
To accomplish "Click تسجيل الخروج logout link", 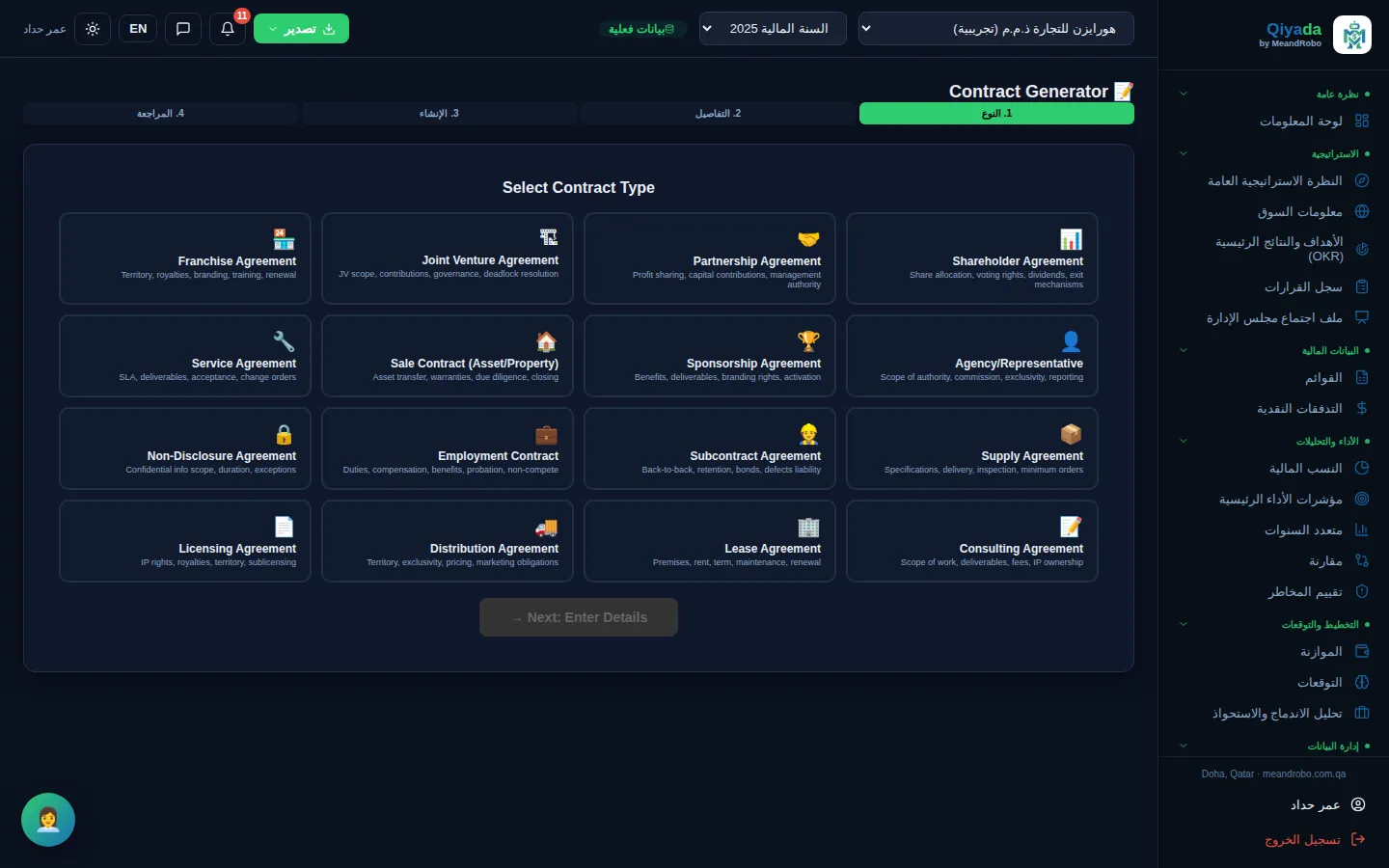I will click(x=1303, y=840).
